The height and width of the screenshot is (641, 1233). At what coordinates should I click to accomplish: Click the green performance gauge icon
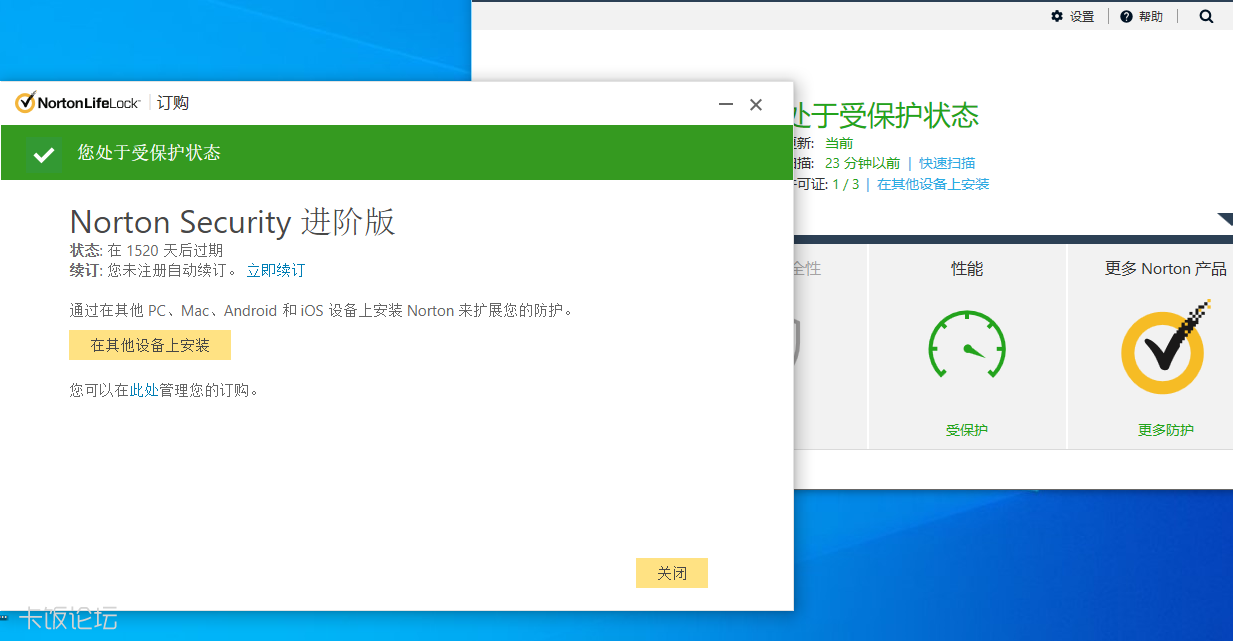[x=966, y=345]
